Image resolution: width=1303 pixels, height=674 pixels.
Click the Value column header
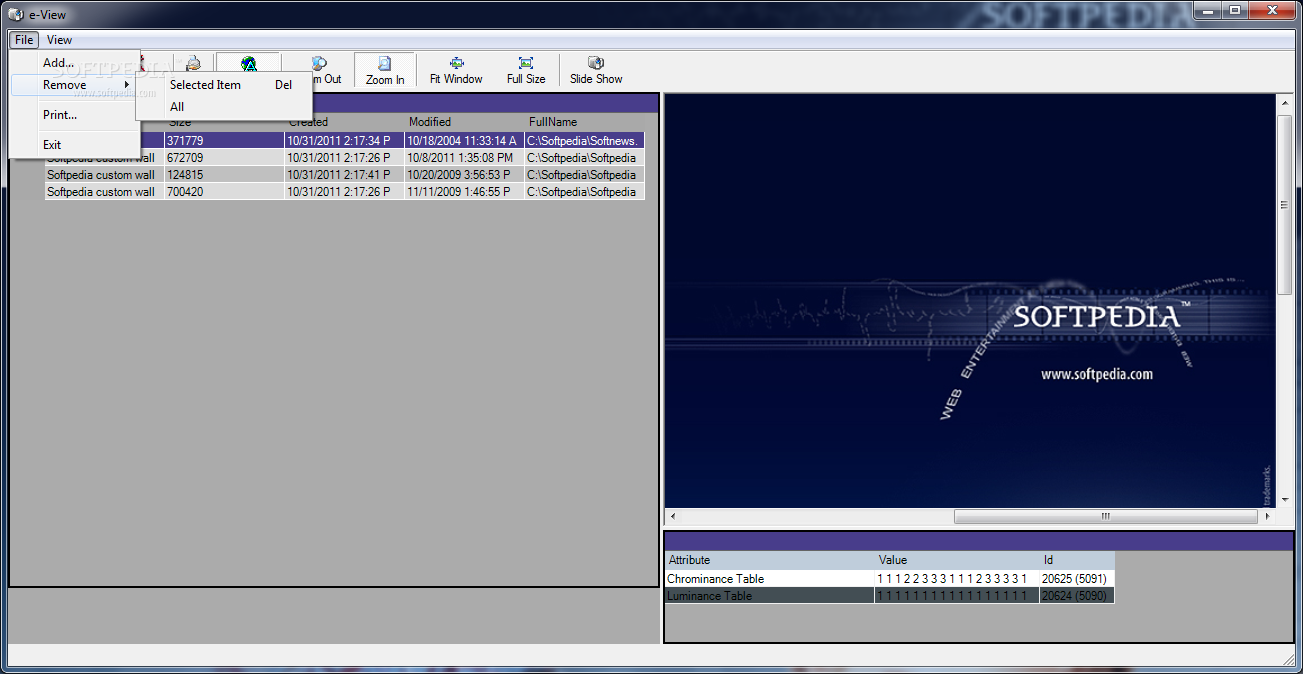957,560
